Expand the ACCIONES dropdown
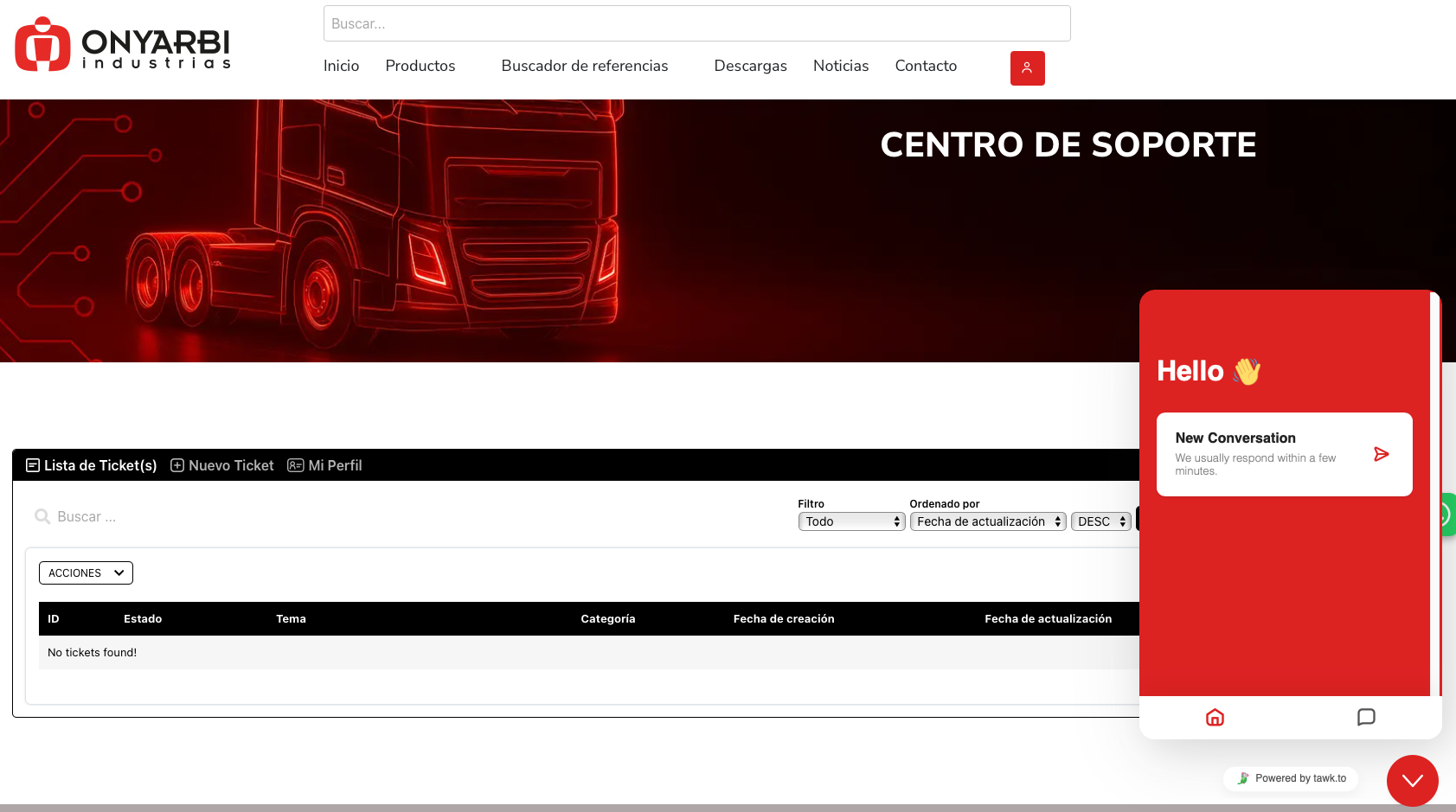 tap(86, 573)
